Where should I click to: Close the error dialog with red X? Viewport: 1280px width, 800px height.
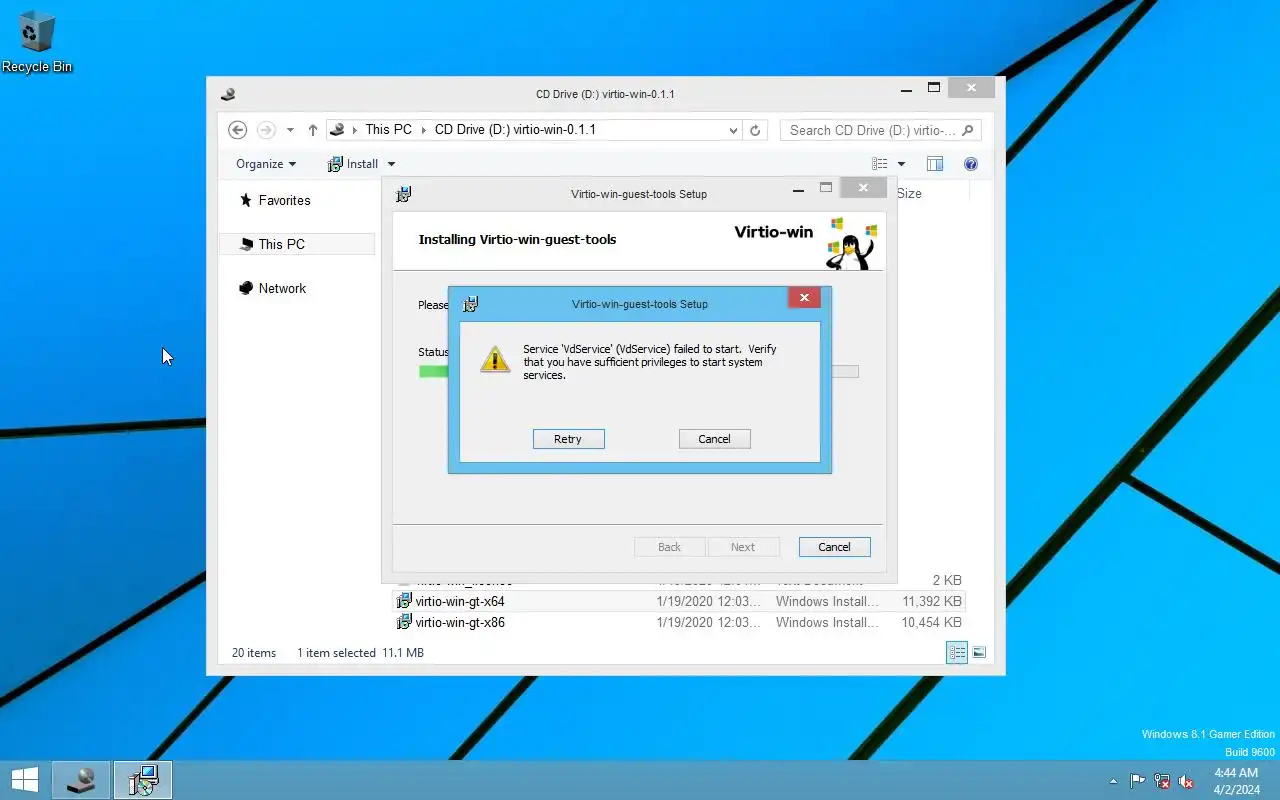pyautogui.click(x=804, y=298)
